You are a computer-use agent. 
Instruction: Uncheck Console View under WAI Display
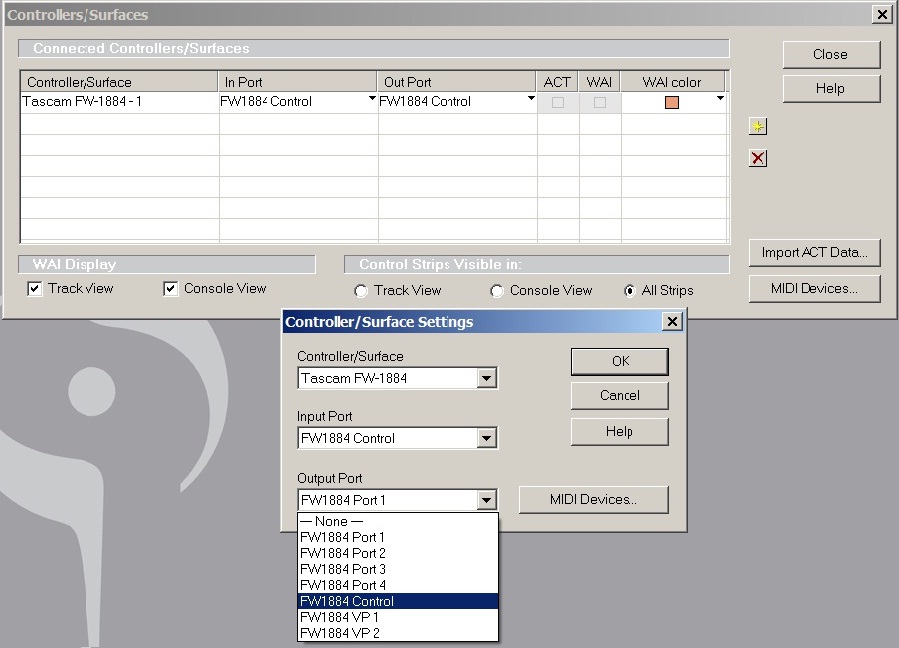tap(170, 288)
